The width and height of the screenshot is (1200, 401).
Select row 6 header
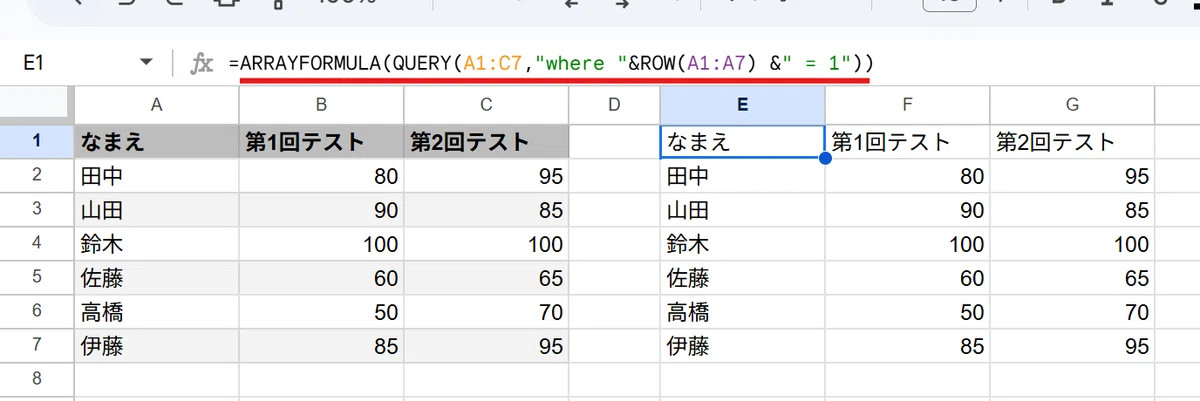37,312
